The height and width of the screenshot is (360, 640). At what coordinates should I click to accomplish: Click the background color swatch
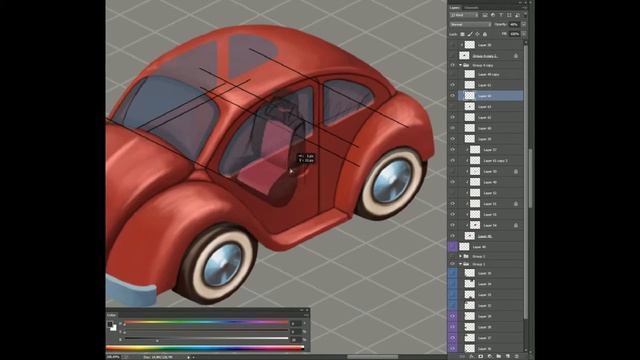[x=114, y=328]
